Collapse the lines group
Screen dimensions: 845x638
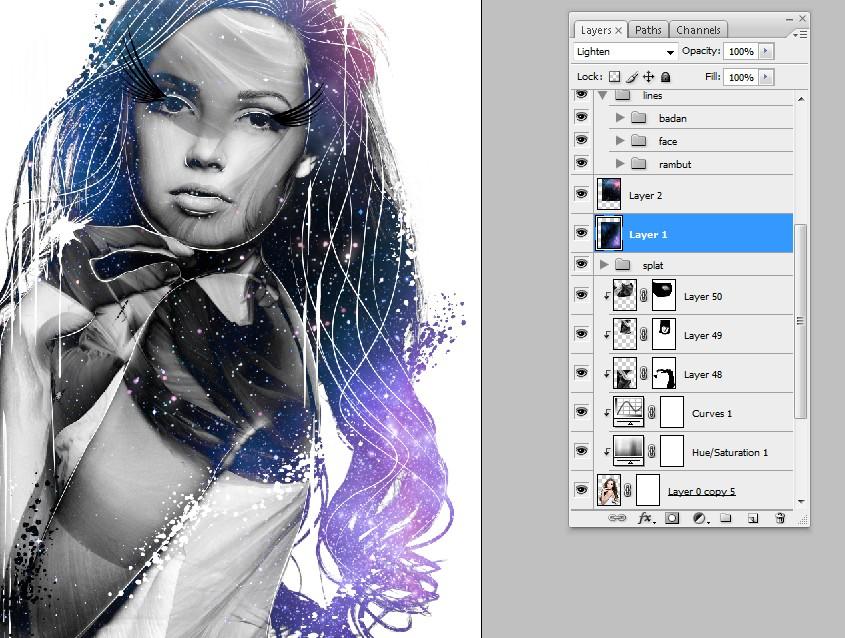pyautogui.click(x=602, y=95)
